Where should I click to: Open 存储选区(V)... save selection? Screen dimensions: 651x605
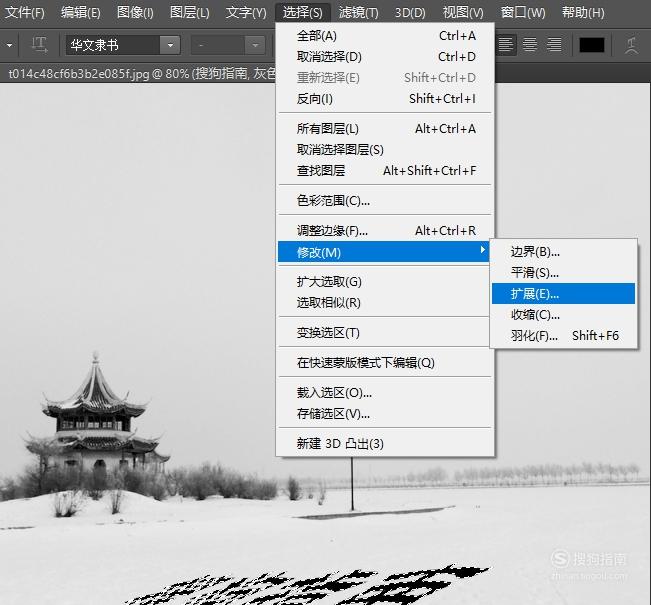[x=386, y=414]
